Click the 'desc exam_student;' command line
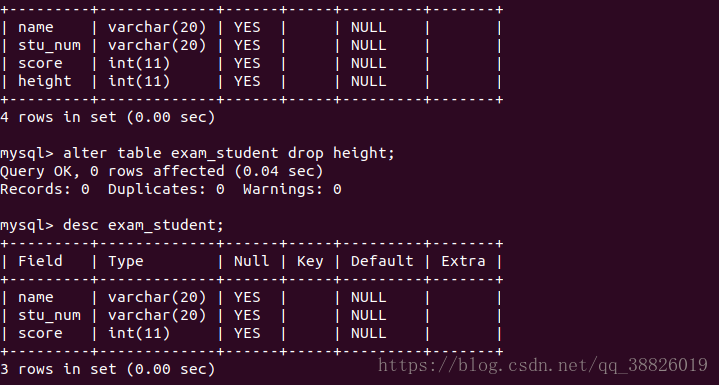 [143, 226]
